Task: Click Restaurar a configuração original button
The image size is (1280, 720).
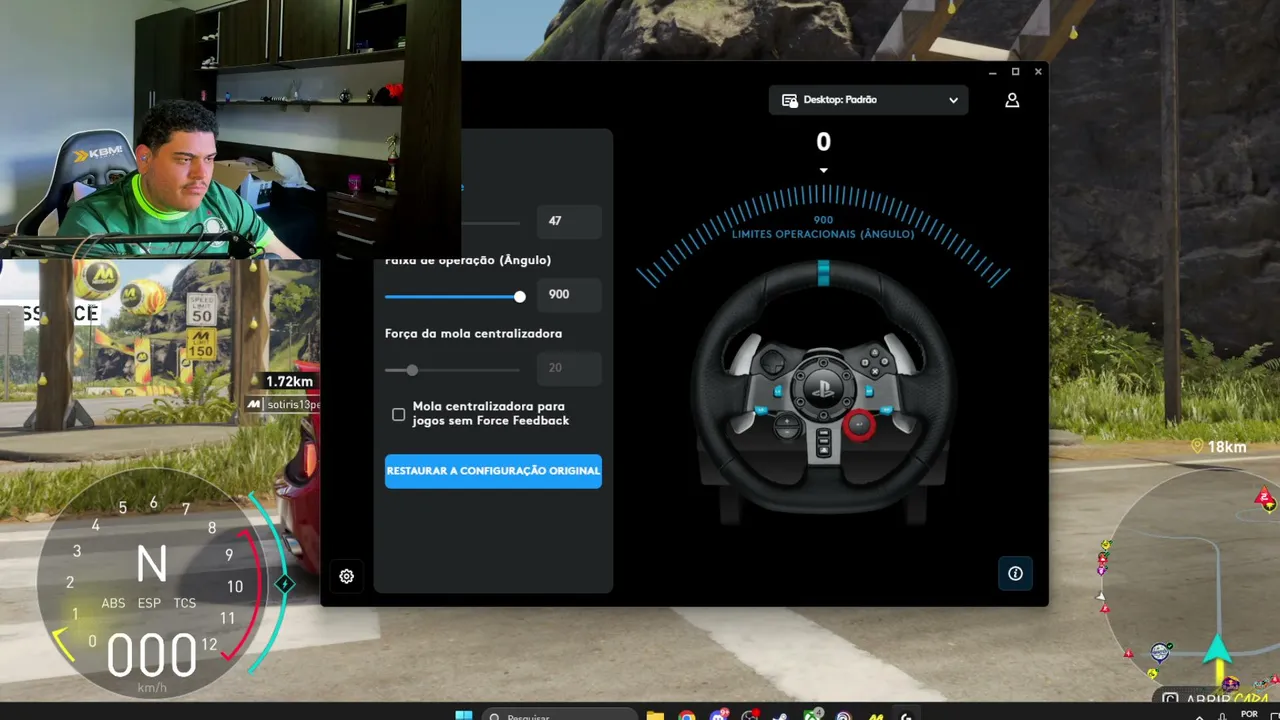Action: coord(493,471)
